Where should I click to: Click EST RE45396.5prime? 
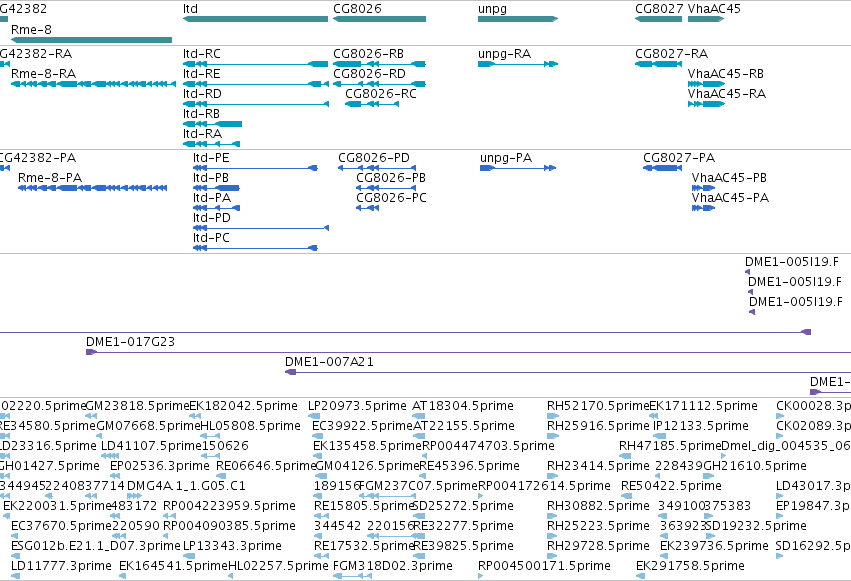(469, 466)
